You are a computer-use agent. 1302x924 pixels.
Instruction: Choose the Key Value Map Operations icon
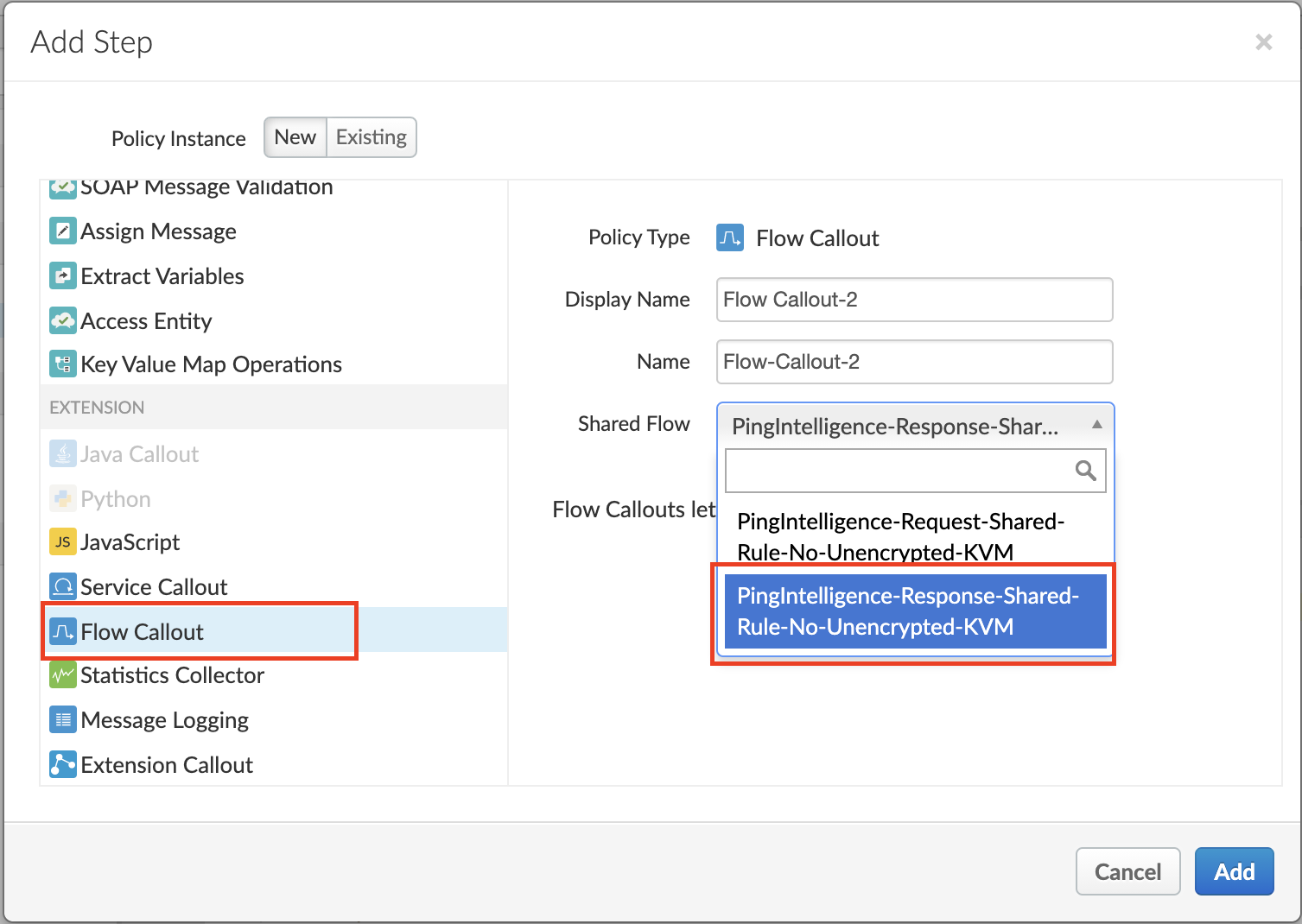pyautogui.click(x=62, y=364)
